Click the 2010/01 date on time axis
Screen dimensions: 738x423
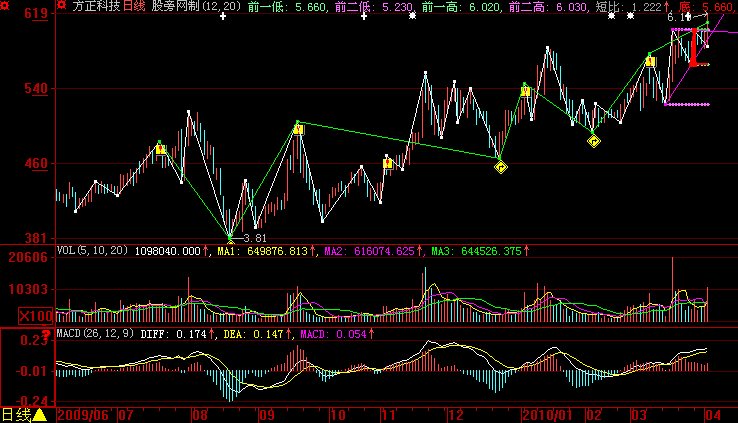pyautogui.click(x=548, y=415)
